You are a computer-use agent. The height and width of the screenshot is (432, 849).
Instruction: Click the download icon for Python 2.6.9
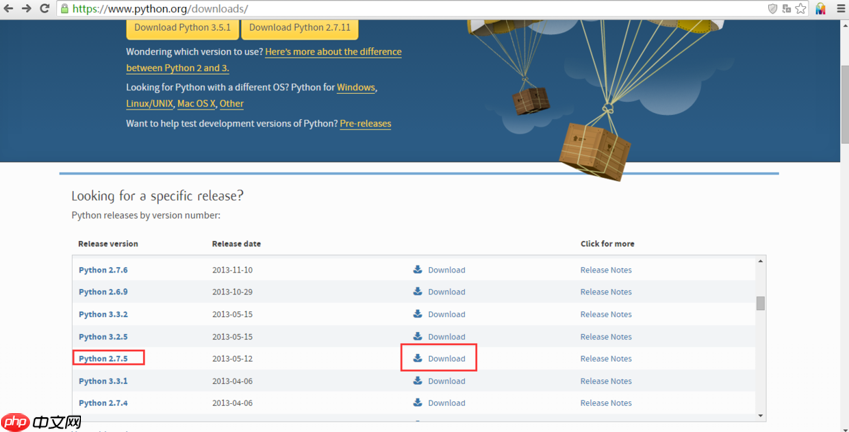pyautogui.click(x=417, y=291)
